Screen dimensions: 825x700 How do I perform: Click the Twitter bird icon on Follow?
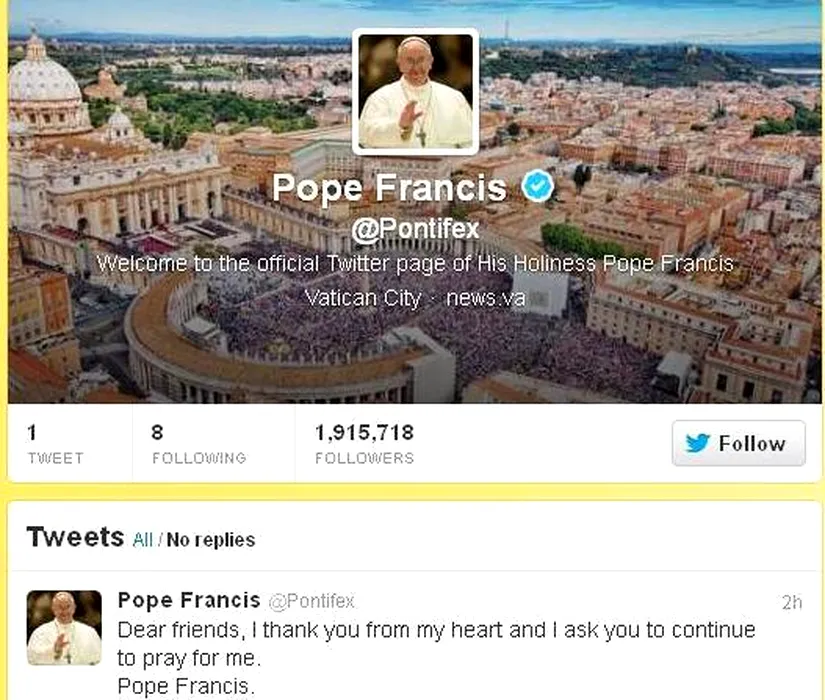[x=697, y=444]
